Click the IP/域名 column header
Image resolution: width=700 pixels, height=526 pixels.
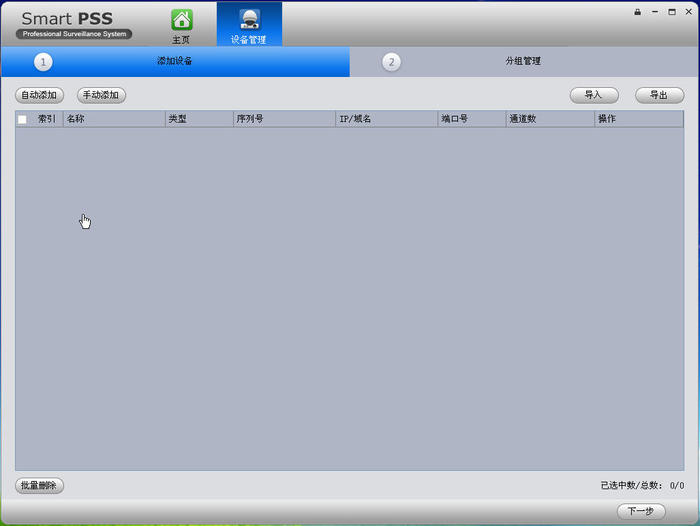tap(387, 119)
